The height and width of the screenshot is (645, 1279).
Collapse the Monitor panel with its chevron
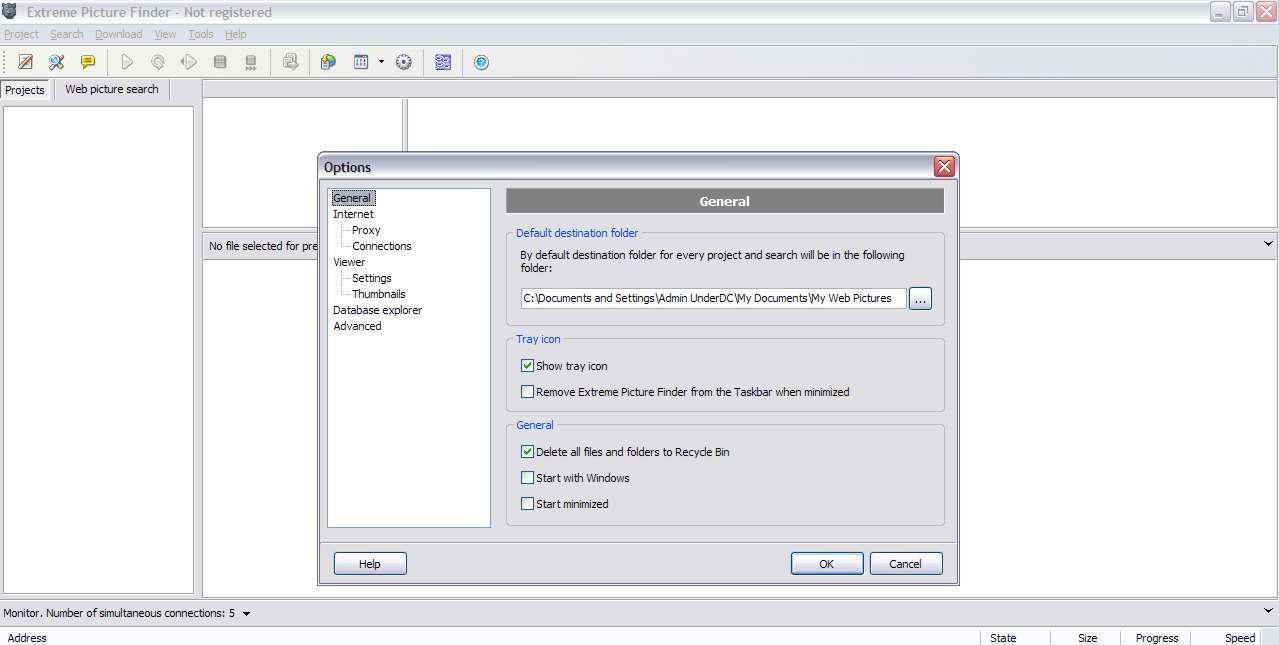[1268, 611]
